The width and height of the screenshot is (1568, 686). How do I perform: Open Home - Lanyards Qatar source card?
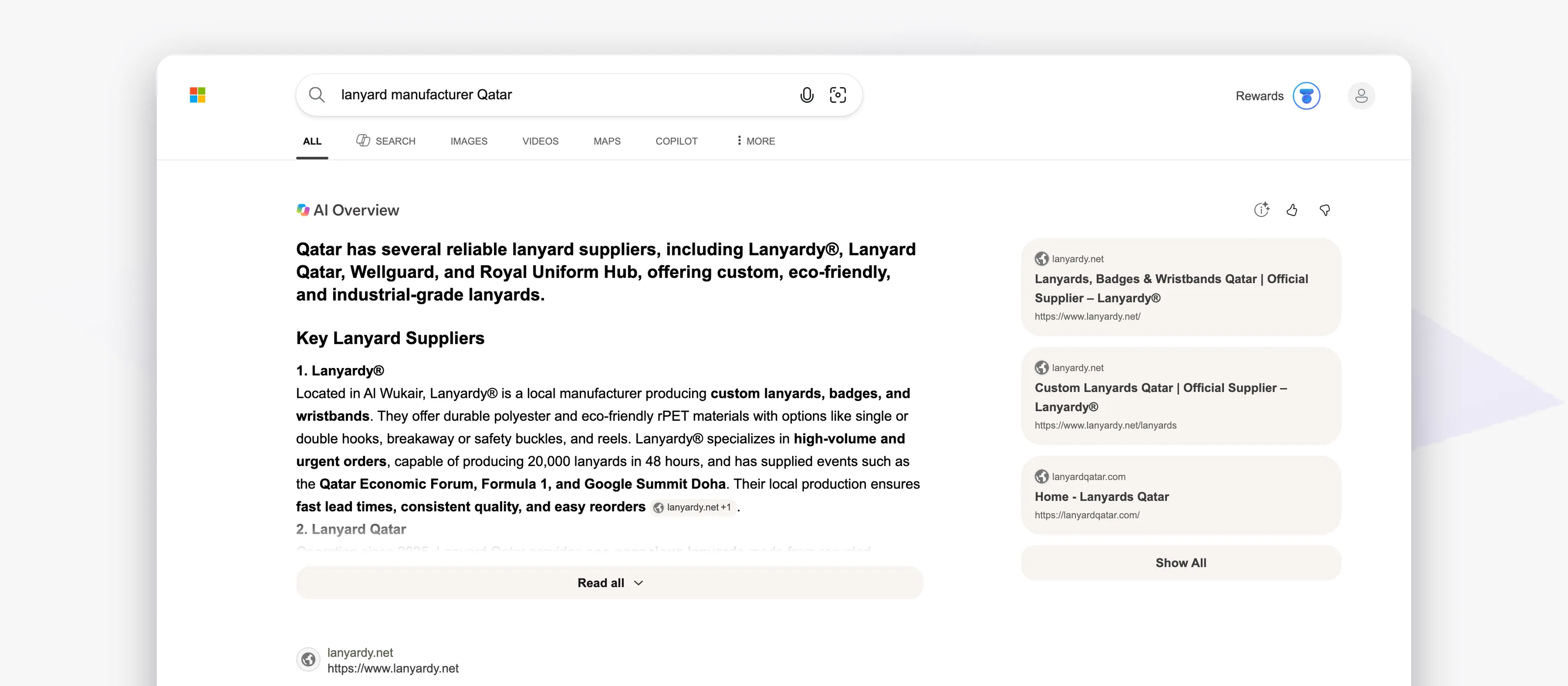(x=1181, y=495)
